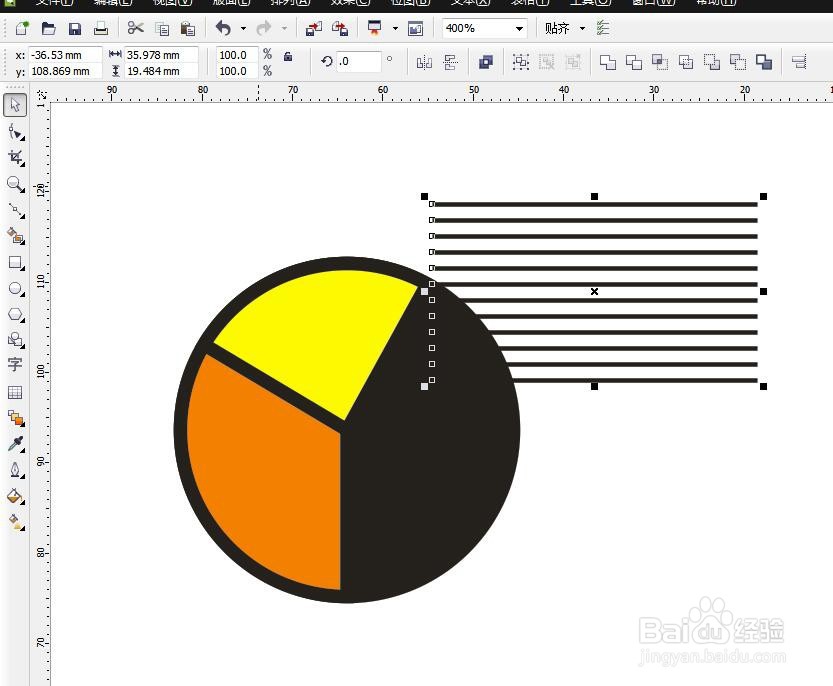Select the Pick tool in toolbox
Image resolution: width=833 pixels, height=686 pixels.
pyautogui.click(x=15, y=105)
